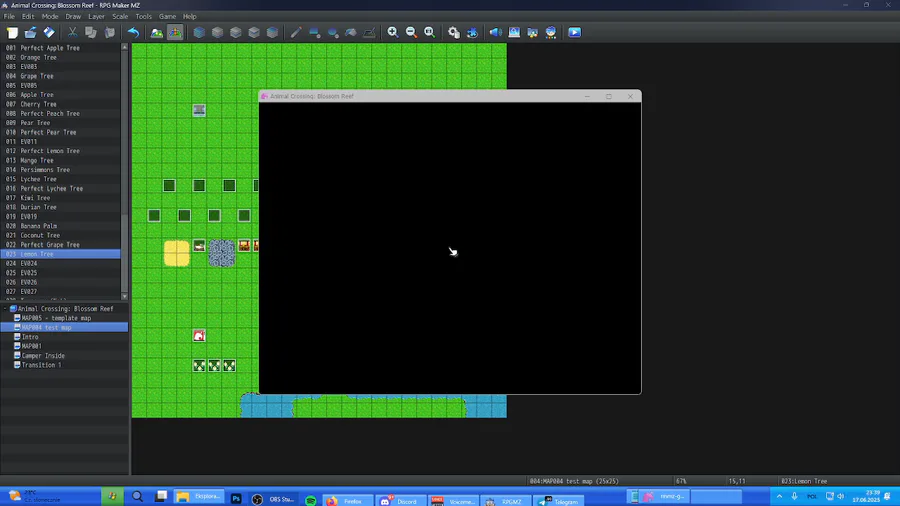The height and width of the screenshot is (506, 900).
Task: Click the Open Project folder icon
Action: (30, 33)
